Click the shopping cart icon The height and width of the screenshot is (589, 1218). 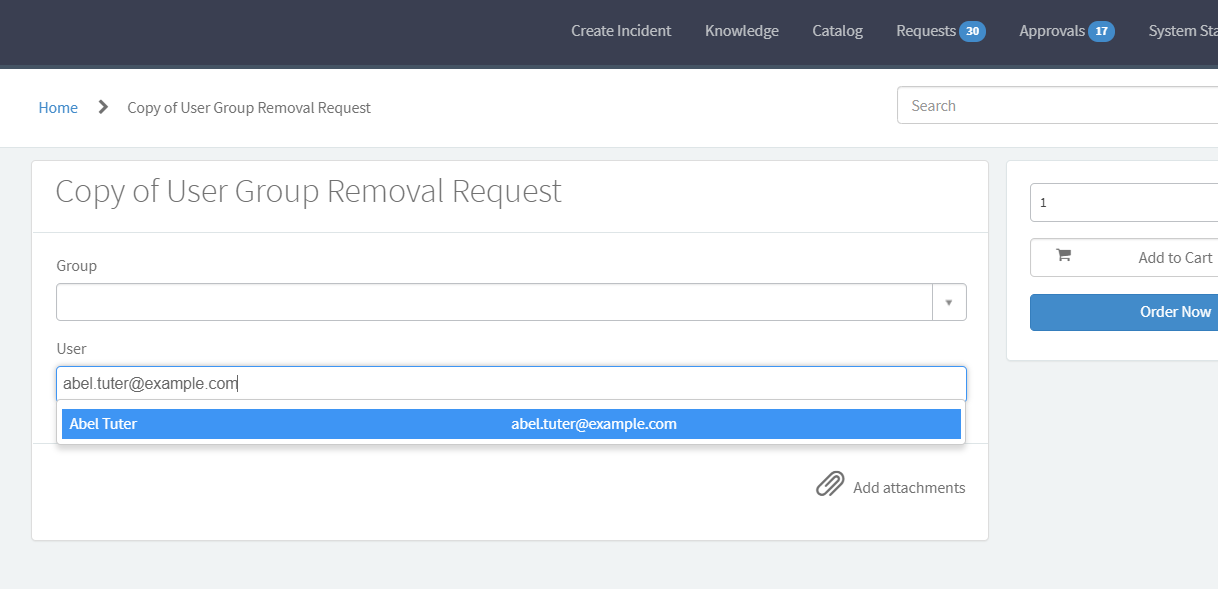1063,255
